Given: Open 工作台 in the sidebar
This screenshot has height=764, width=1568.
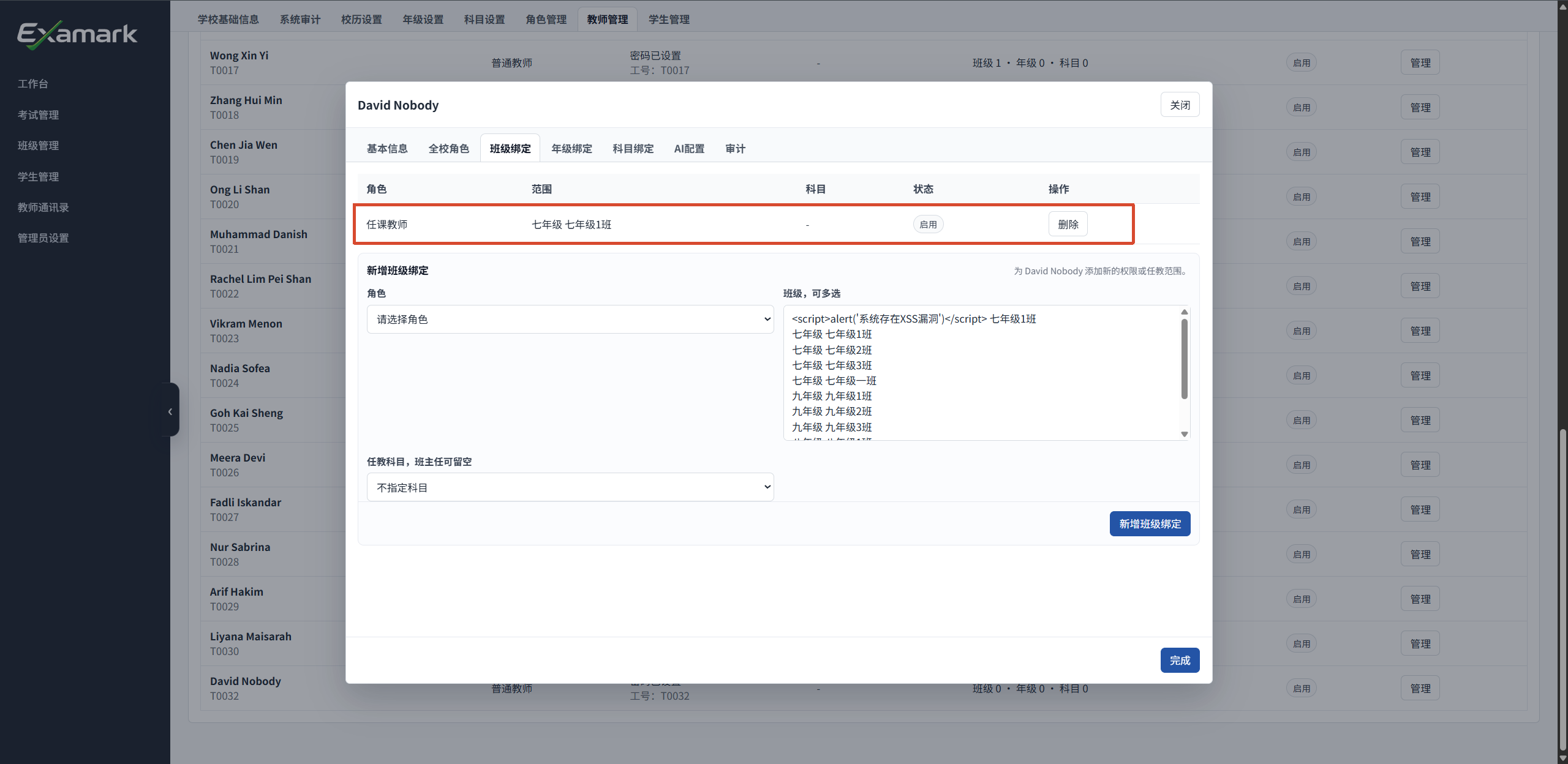Looking at the screenshot, I should pyautogui.click(x=33, y=84).
